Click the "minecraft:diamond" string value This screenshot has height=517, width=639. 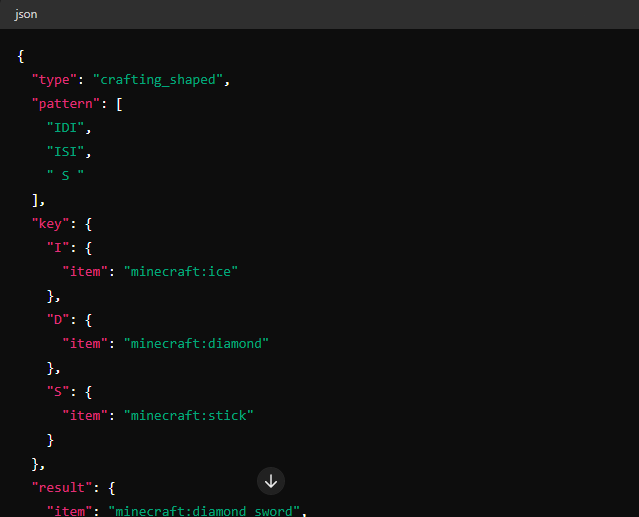click(196, 343)
